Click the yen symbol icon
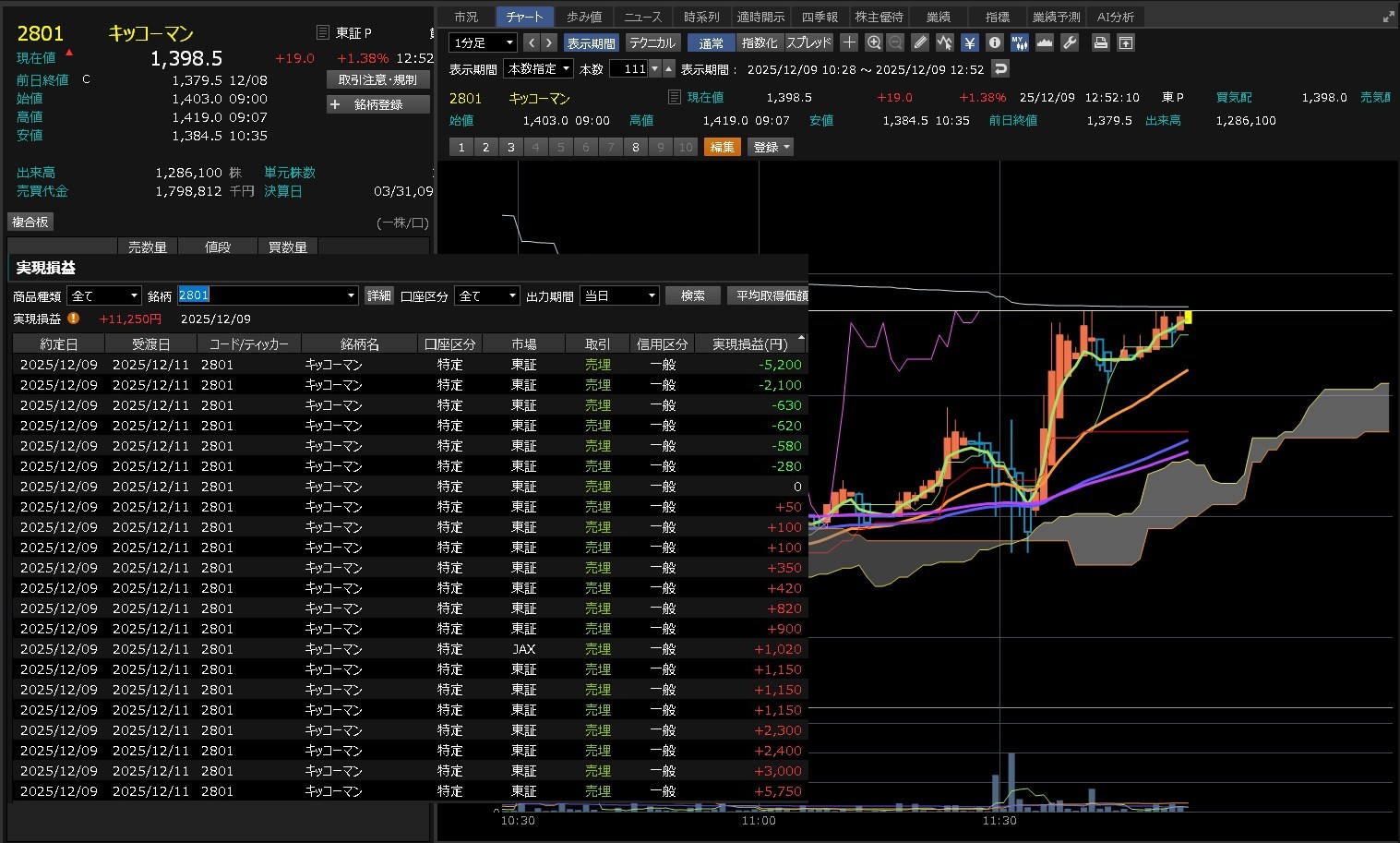 pos(969,42)
